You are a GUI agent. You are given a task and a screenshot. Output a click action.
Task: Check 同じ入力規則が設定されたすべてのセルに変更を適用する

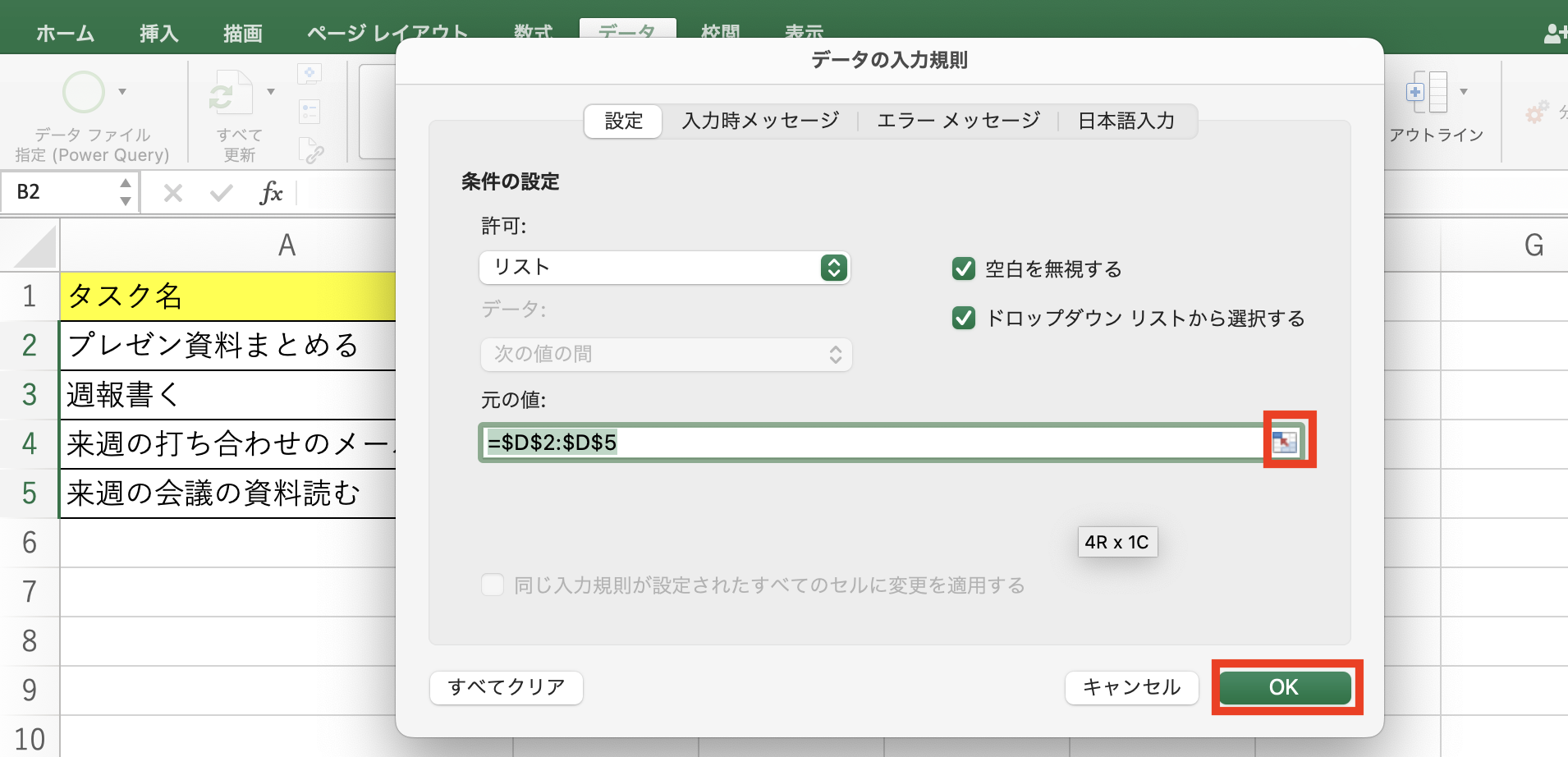point(493,585)
